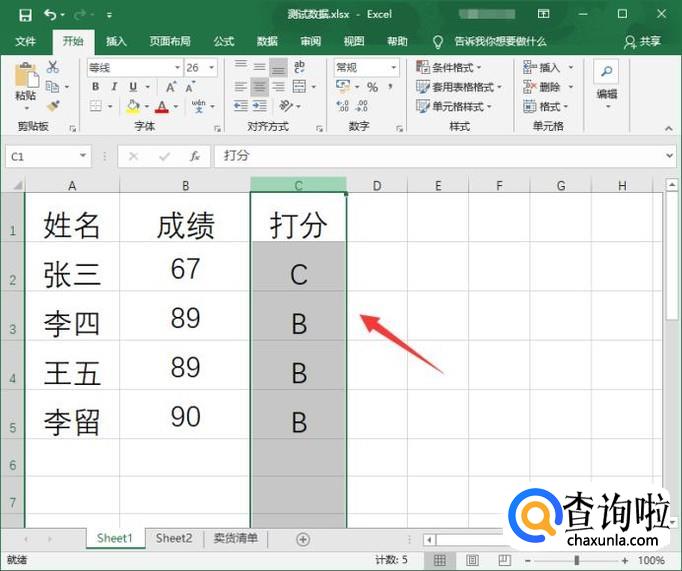The height and width of the screenshot is (571, 682).
Task: Click the Paste clipboard icon
Action: click(x=25, y=80)
